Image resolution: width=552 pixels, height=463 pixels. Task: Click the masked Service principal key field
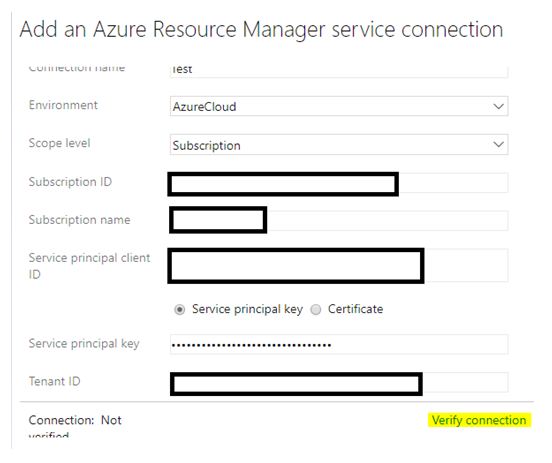click(339, 344)
